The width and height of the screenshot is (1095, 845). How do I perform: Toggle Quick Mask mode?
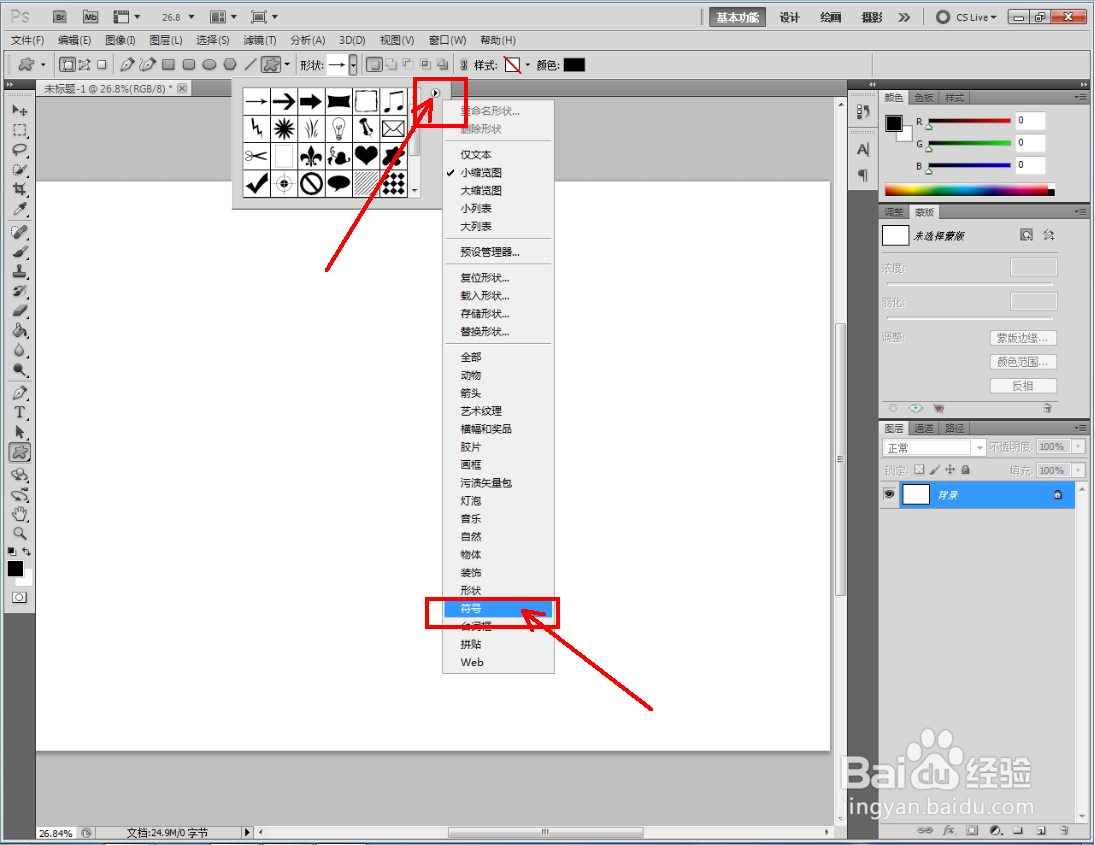point(20,598)
